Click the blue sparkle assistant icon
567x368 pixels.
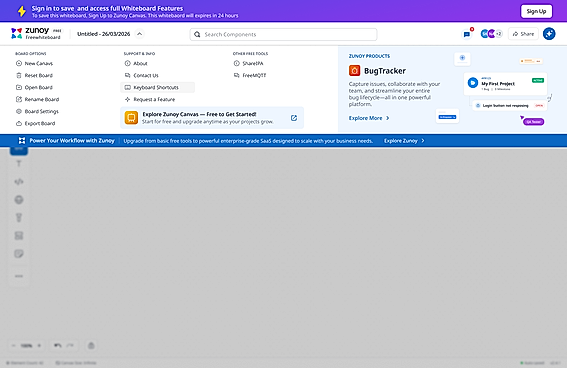pyautogui.click(x=549, y=34)
